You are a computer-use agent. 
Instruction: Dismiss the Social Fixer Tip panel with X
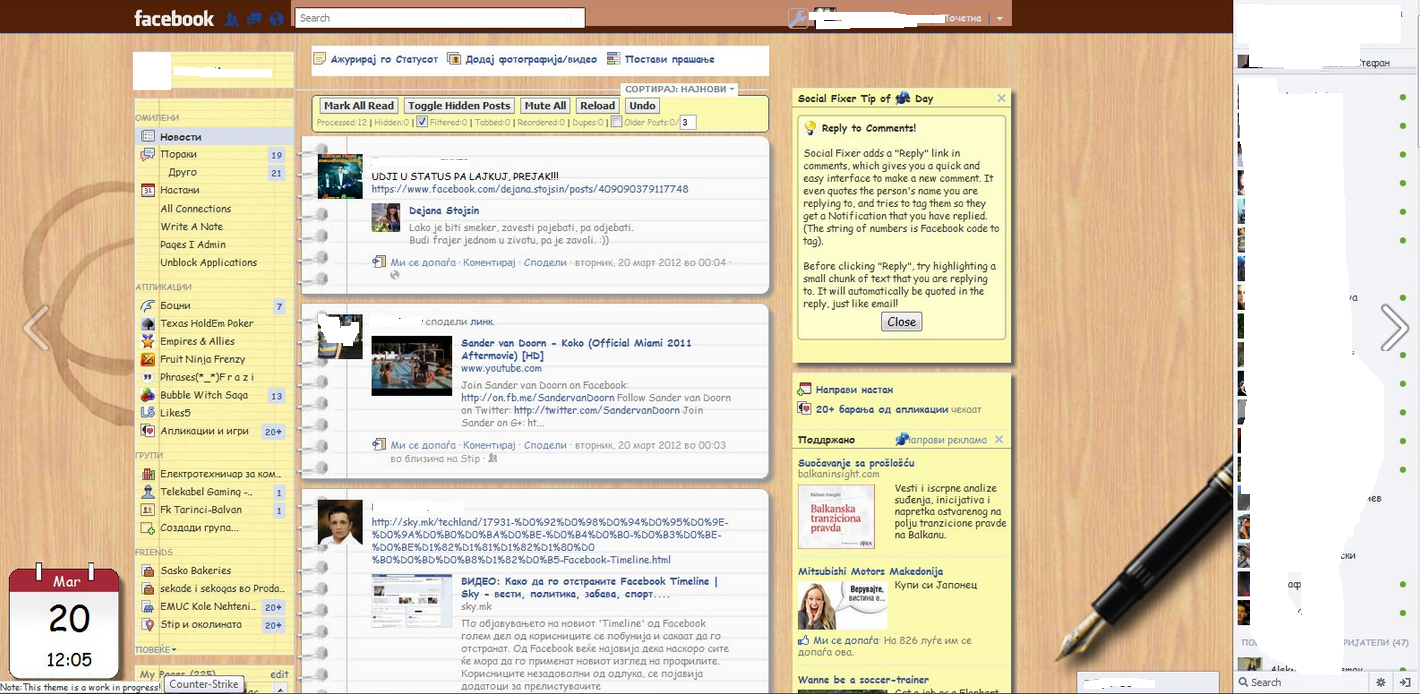click(1002, 98)
